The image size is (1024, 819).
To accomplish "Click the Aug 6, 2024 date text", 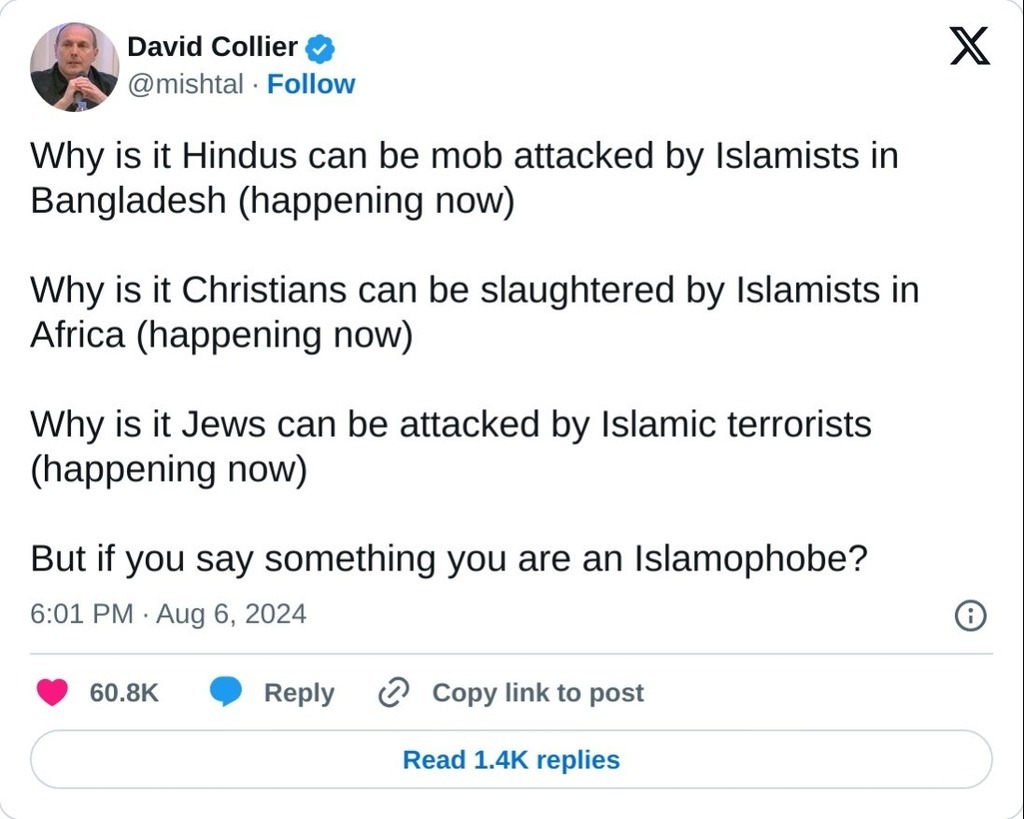I will coord(231,613).
